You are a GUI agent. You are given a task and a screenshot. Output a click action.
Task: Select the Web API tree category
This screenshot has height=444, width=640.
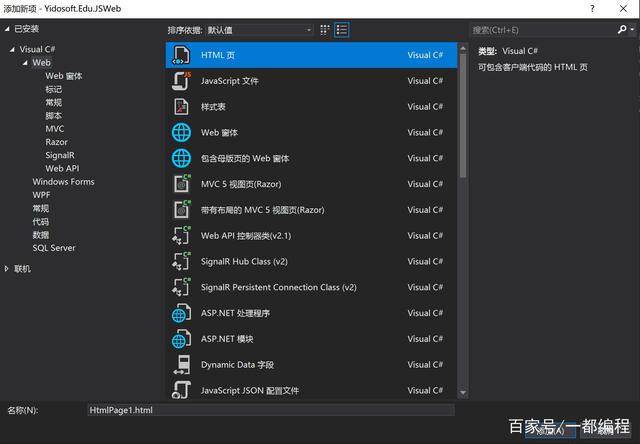pos(62,169)
